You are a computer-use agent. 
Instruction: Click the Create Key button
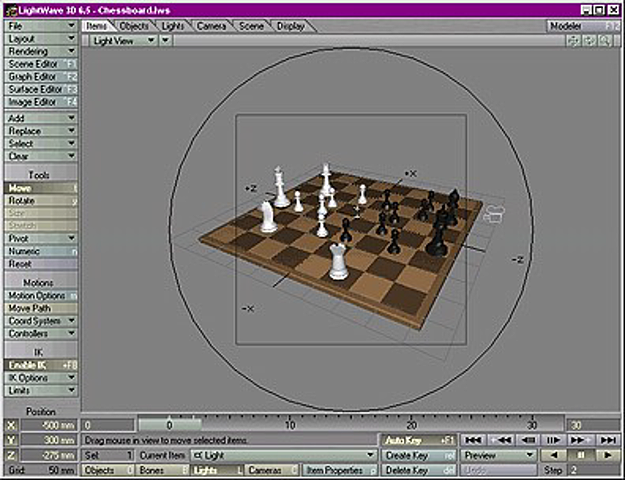click(x=419, y=455)
